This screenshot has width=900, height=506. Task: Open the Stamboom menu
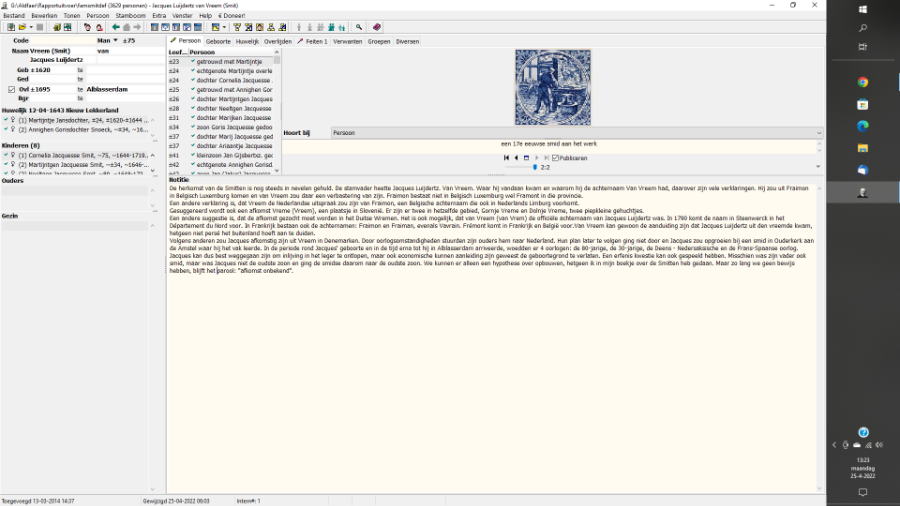pyautogui.click(x=130, y=16)
